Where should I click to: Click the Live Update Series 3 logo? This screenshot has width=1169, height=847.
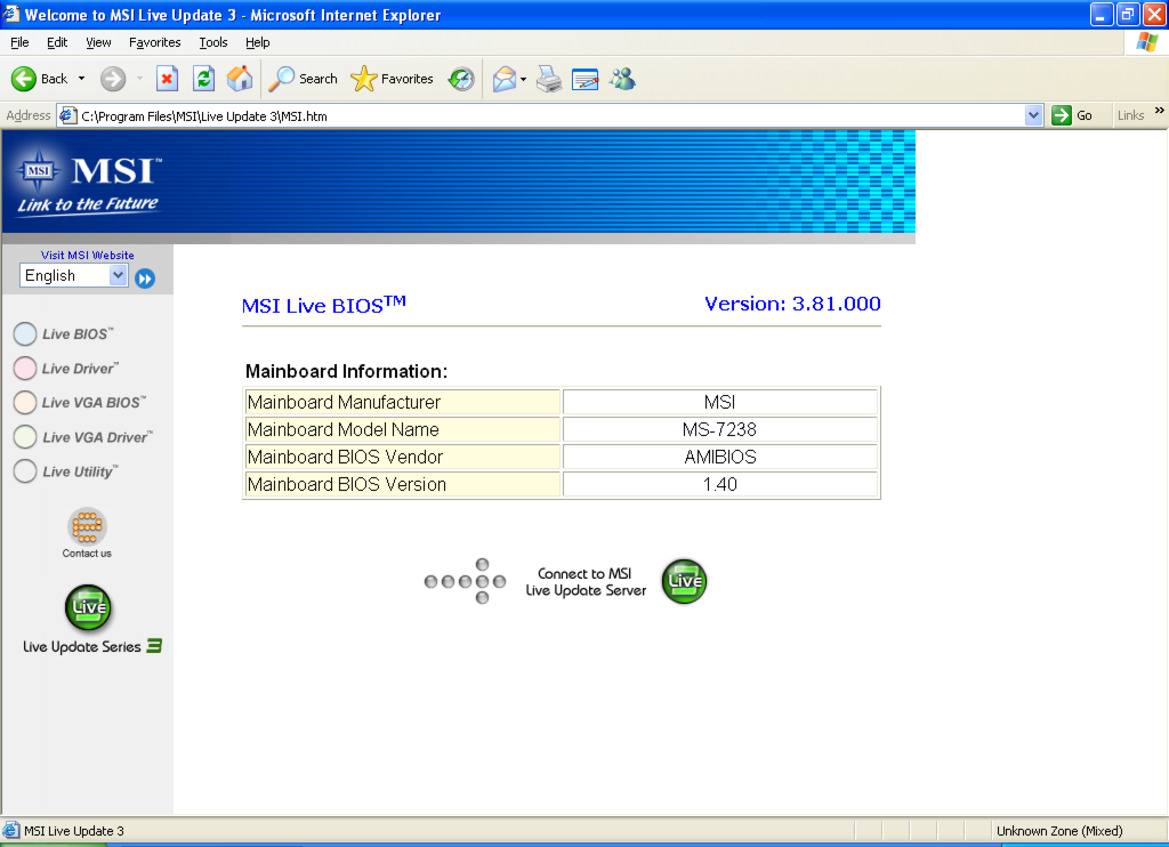87,608
